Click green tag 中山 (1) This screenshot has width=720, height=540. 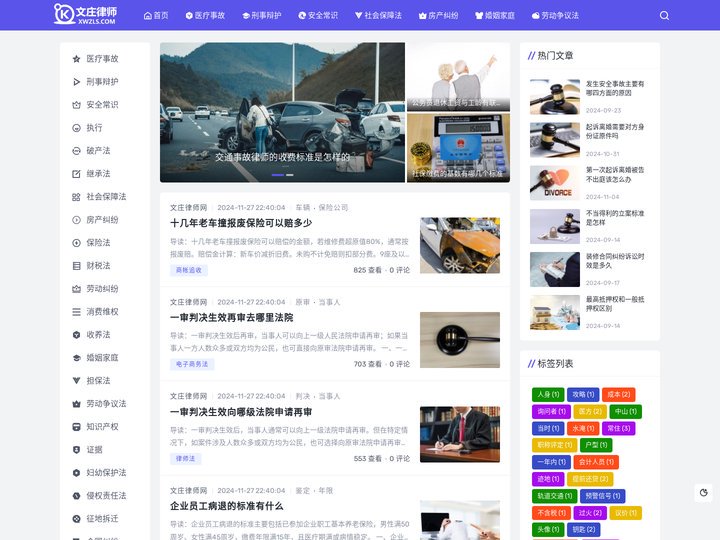coord(626,411)
